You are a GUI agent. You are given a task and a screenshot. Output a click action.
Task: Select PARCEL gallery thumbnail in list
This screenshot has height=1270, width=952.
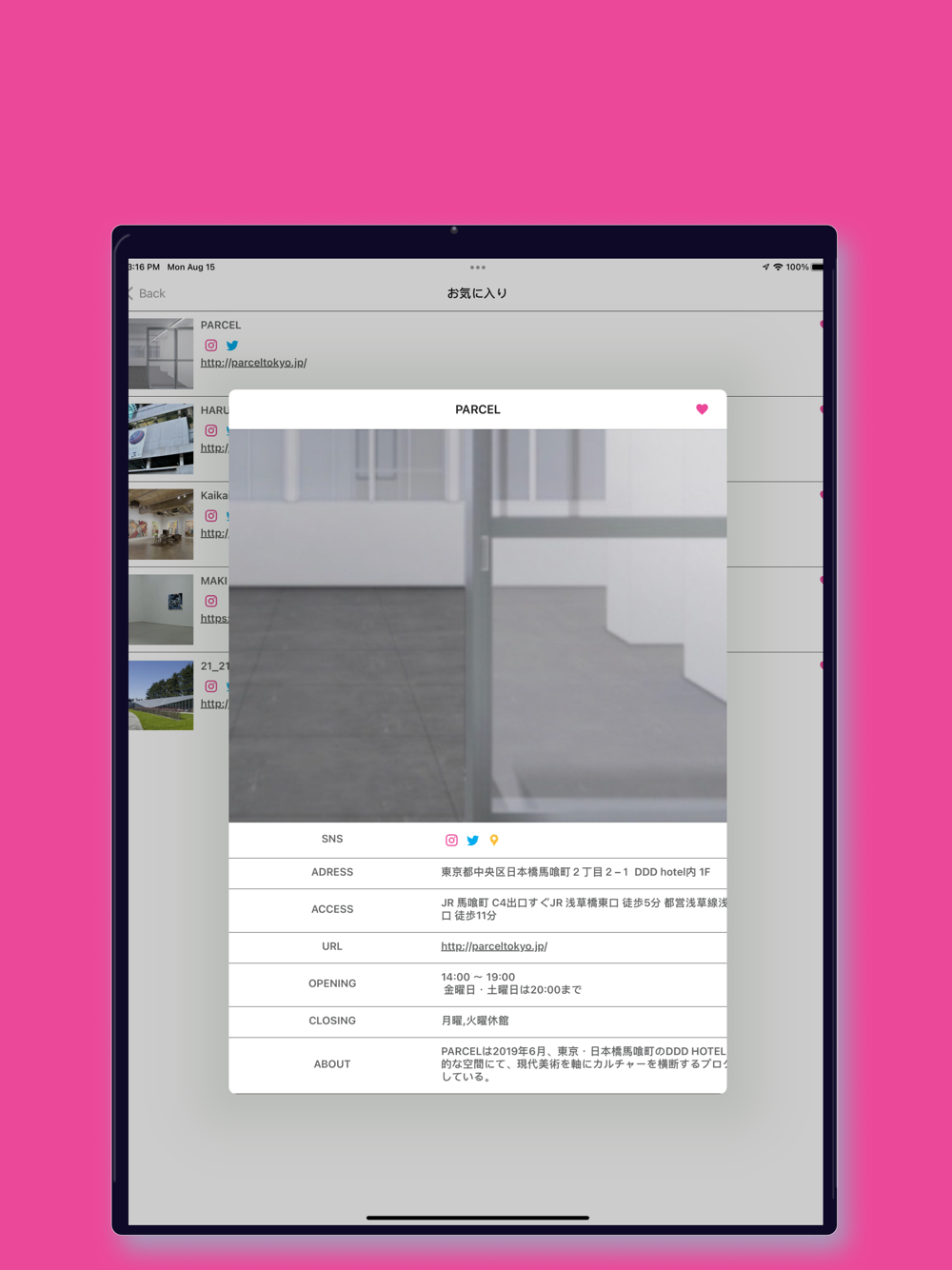click(x=161, y=353)
